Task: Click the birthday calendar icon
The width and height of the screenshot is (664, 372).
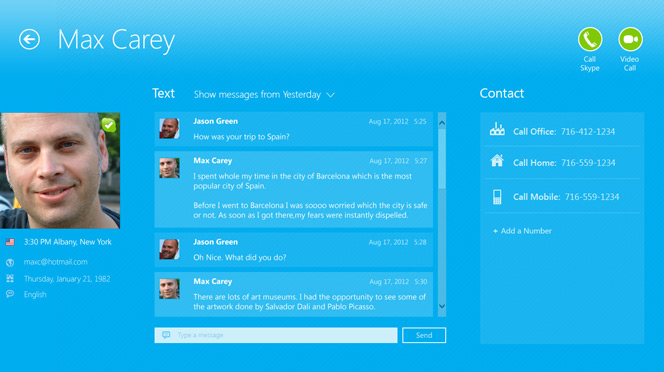Action: [10, 278]
